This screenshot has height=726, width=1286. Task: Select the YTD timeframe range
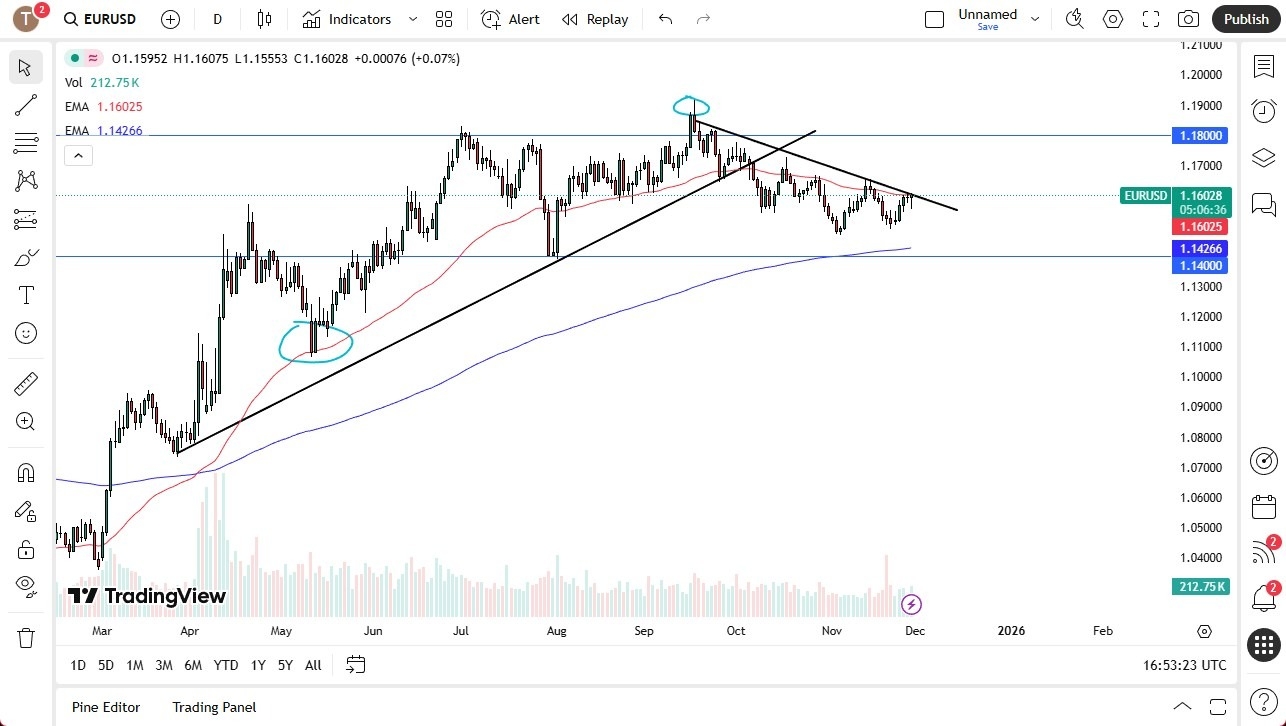[225, 664]
